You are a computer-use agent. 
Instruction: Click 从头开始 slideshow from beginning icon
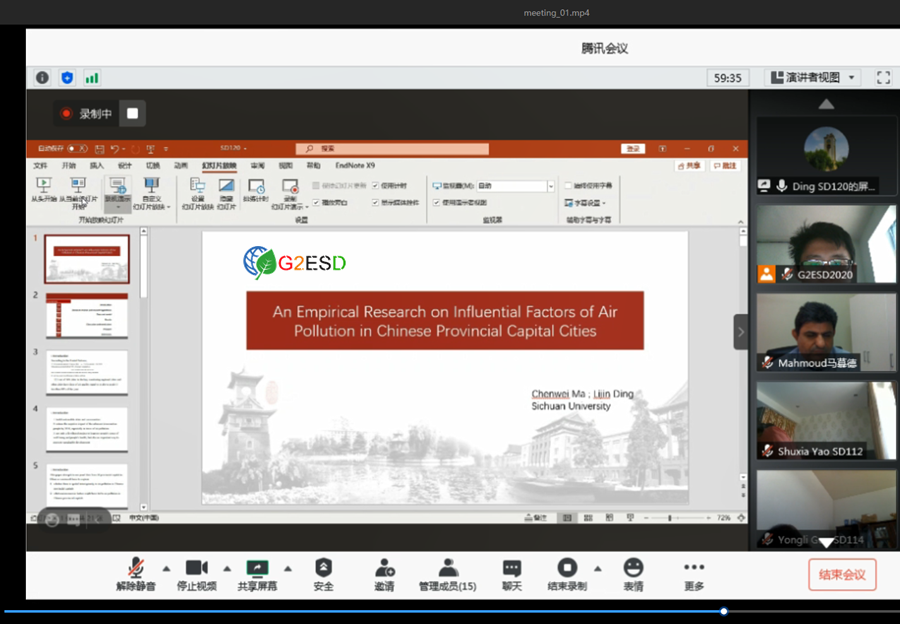tap(44, 185)
